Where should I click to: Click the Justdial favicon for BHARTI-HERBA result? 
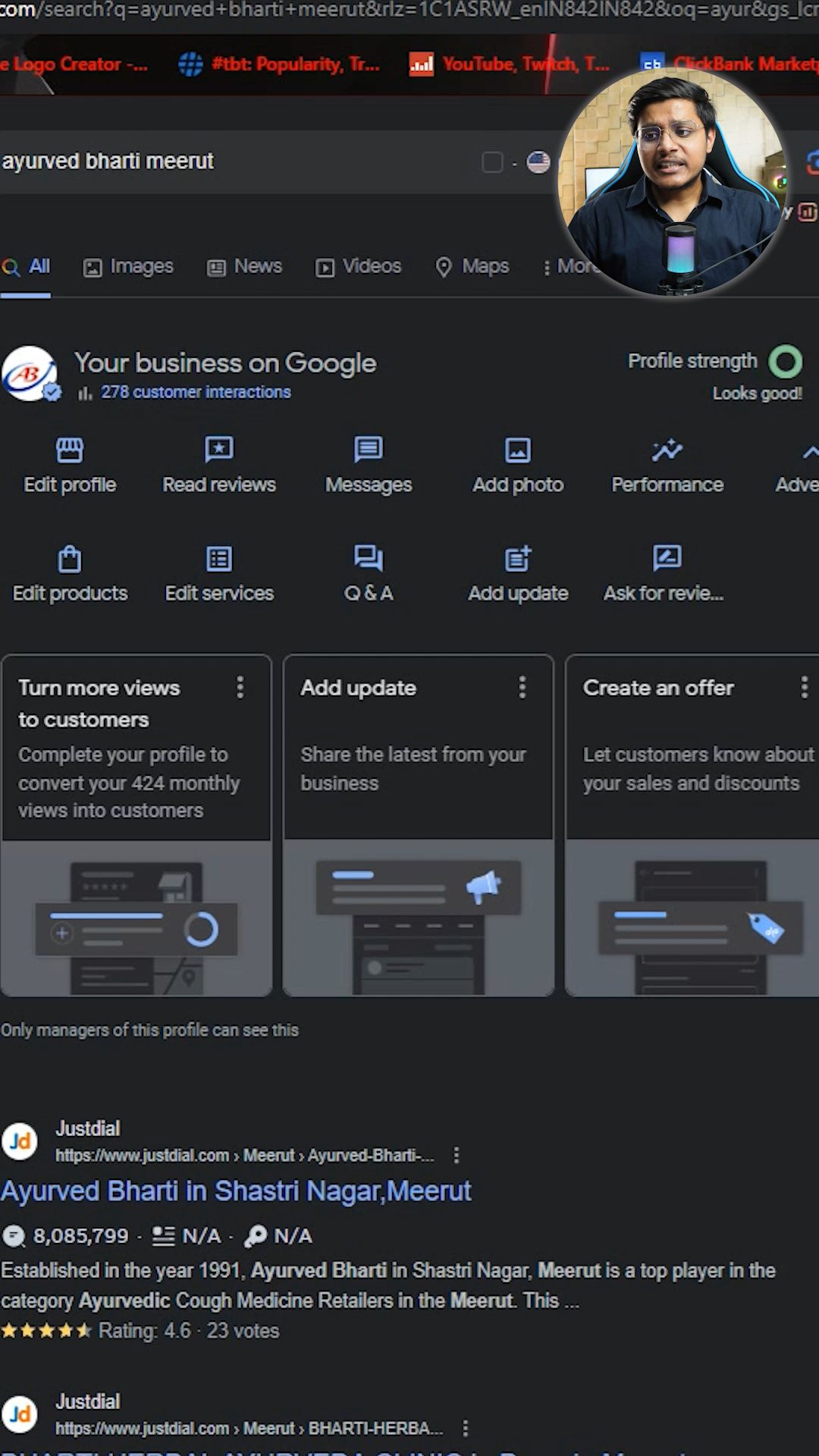click(20, 1414)
